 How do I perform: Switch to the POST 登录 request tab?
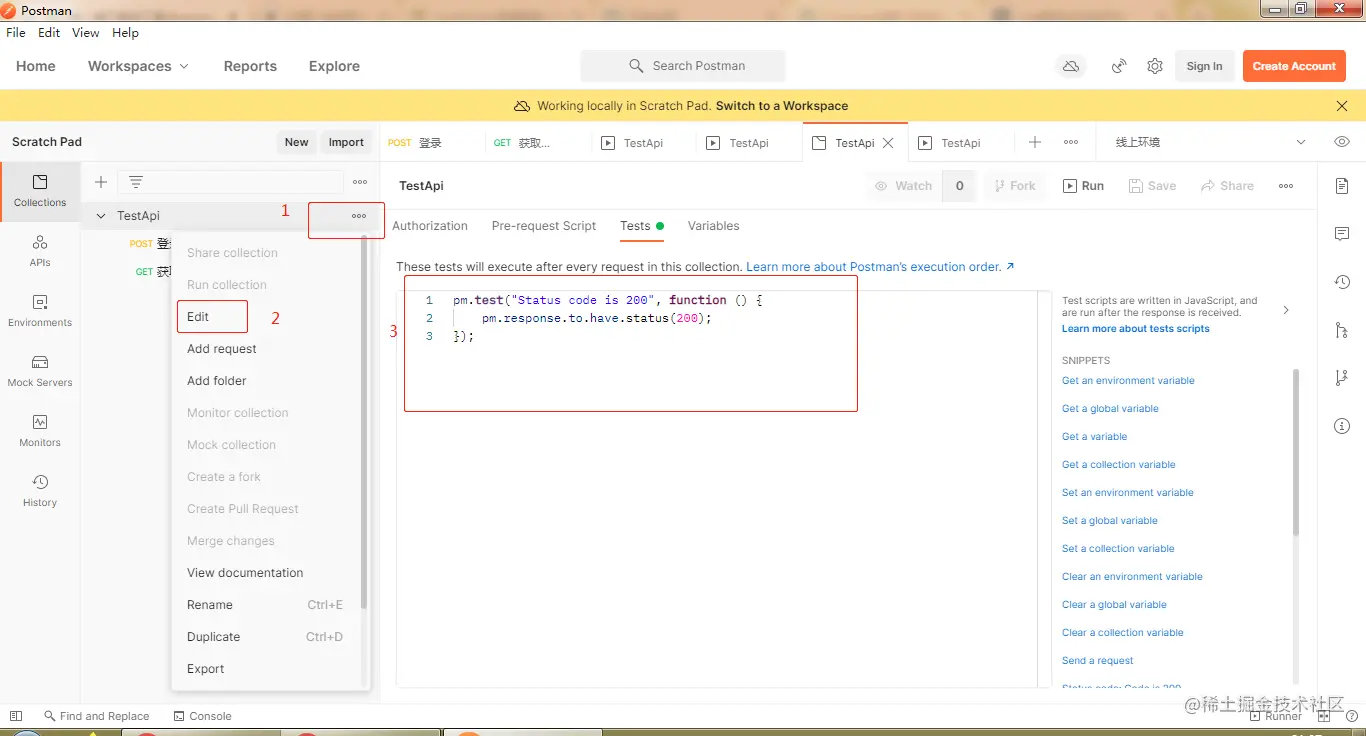[430, 143]
